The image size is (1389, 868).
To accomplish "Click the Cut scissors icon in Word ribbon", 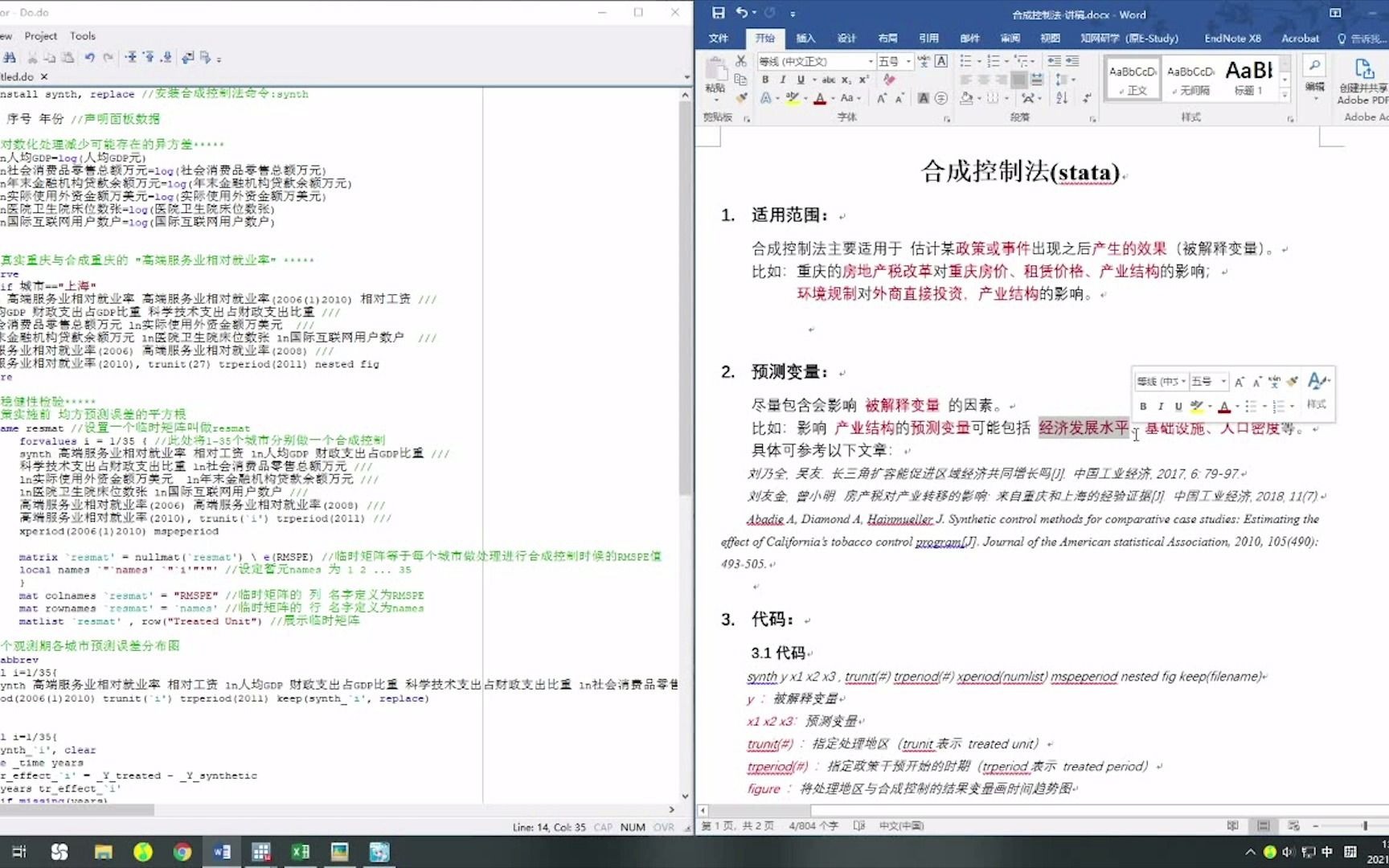I will pyautogui.click(x=741, y=61).
